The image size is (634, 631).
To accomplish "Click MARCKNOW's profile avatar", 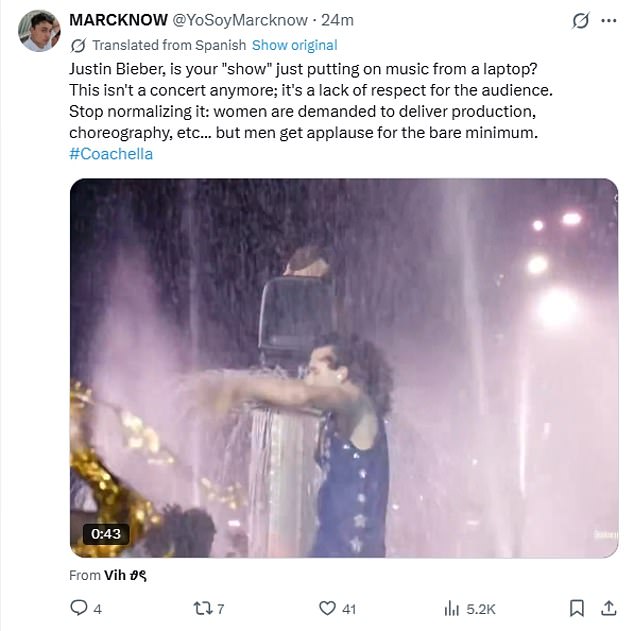I will (39, 31).
